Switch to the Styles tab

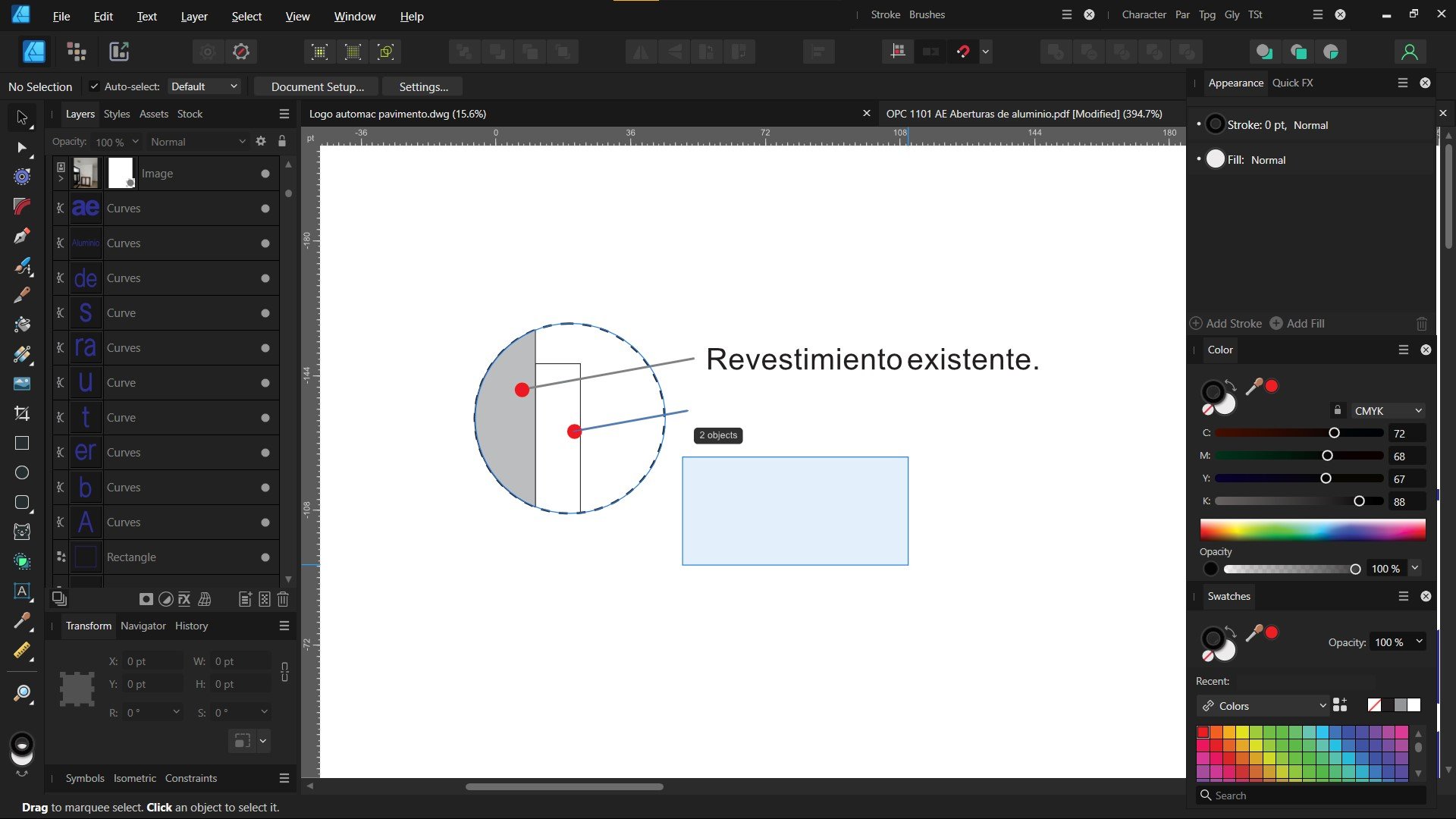116,114
